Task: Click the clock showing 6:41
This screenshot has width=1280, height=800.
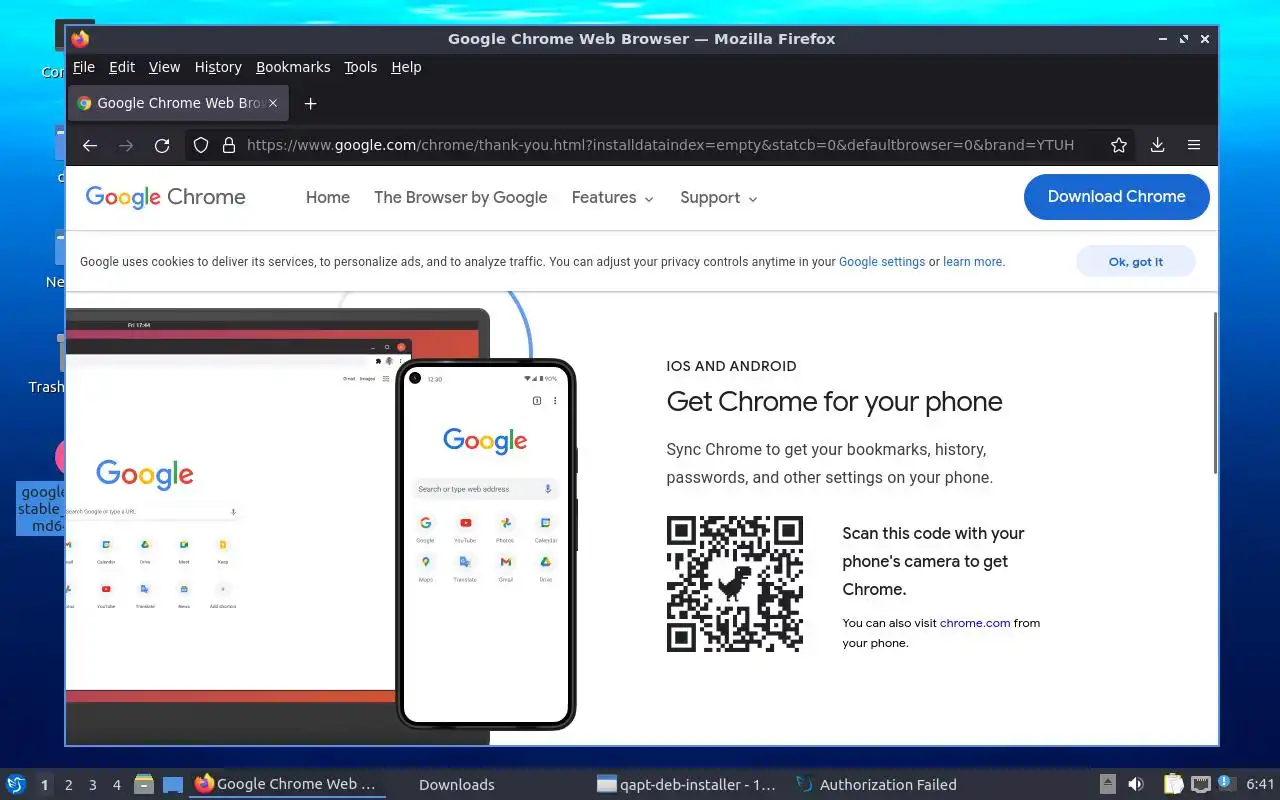Action: (1261, 785)
